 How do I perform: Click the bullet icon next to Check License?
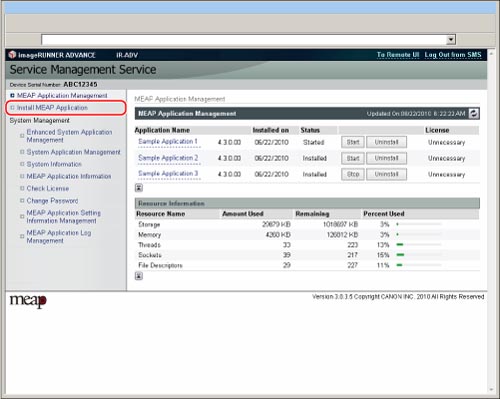point(22,188)
